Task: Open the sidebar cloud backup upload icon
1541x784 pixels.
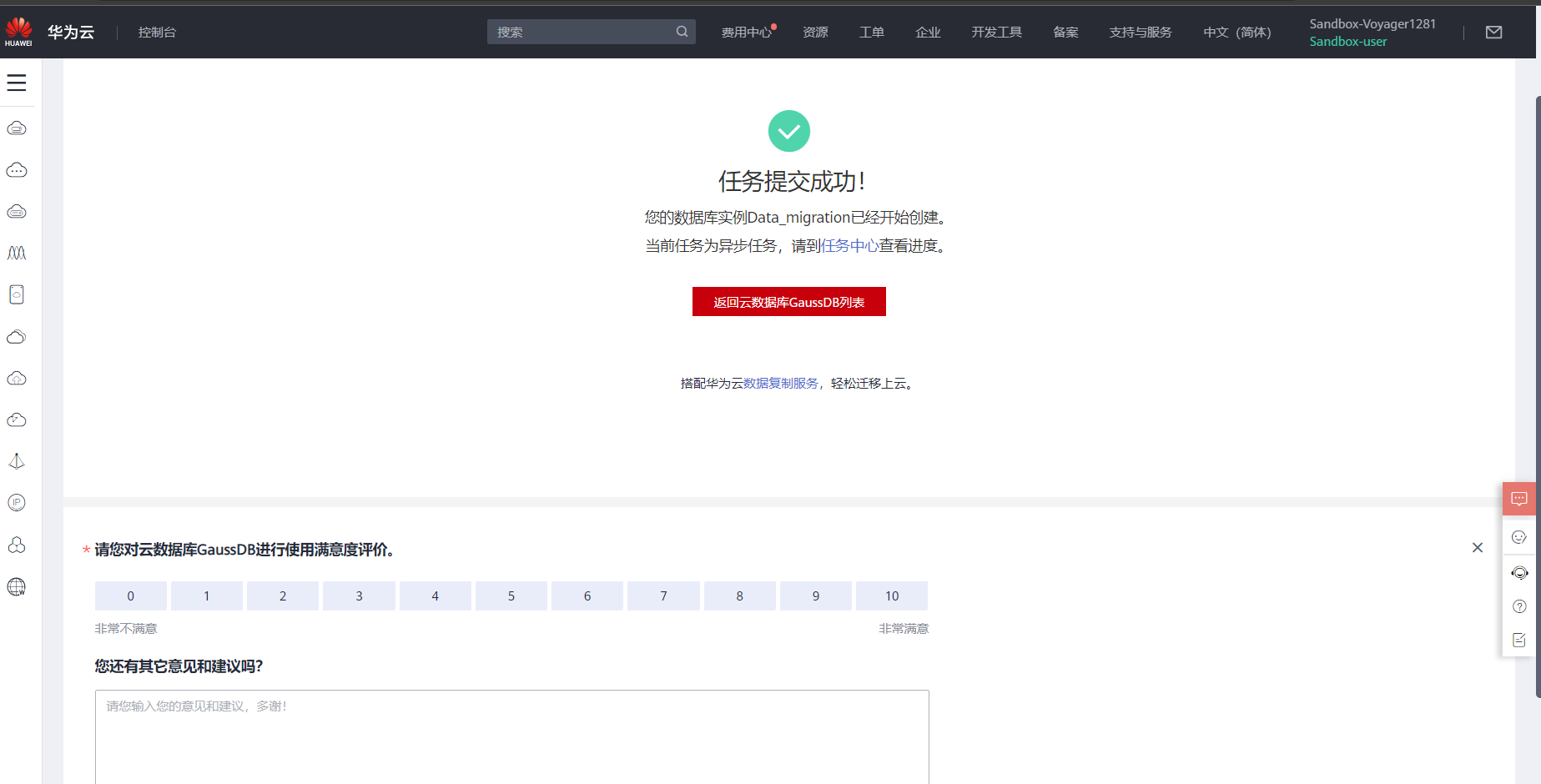Action: 17,379
